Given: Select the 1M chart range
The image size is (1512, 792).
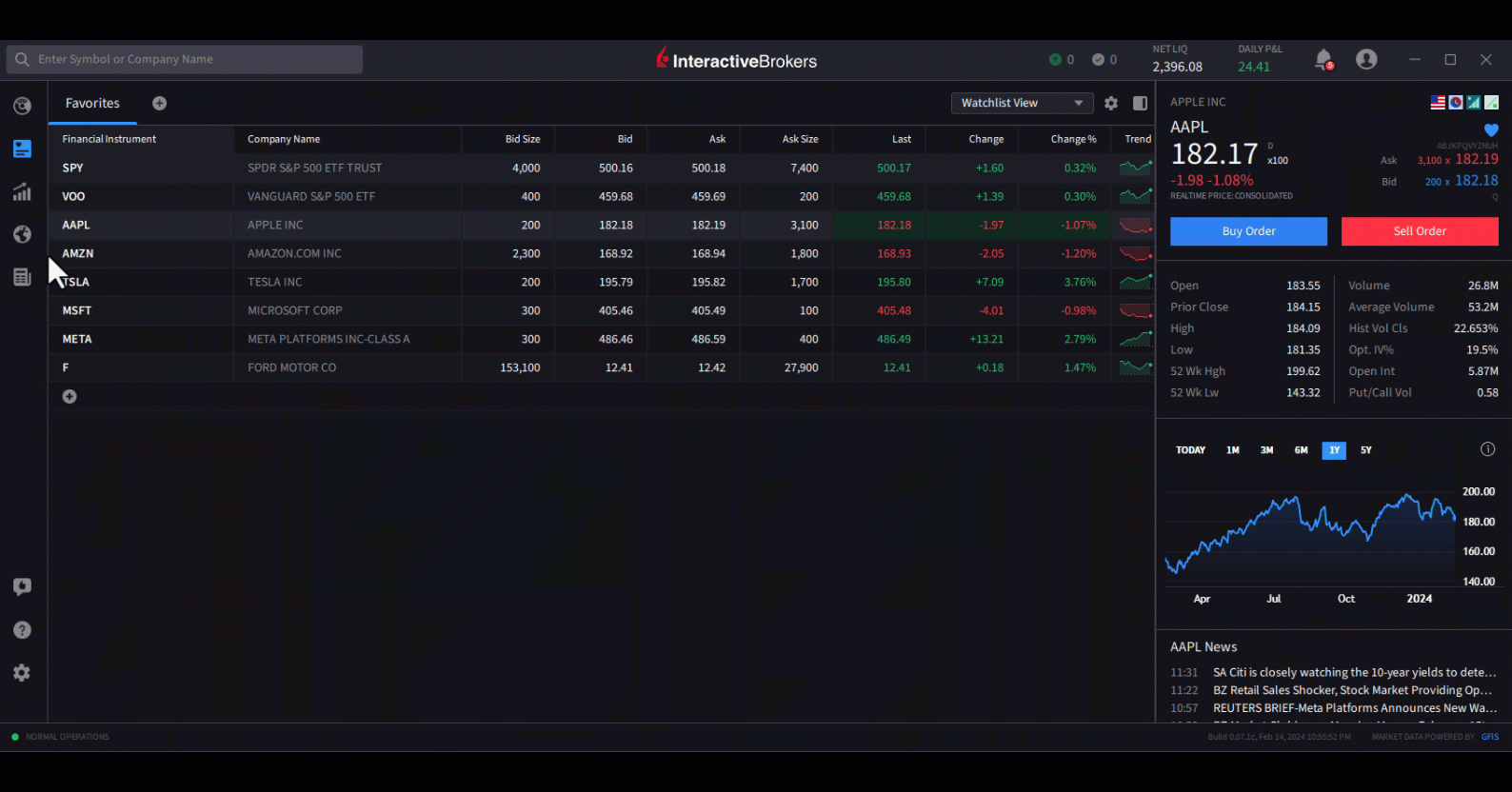Looking at the screenshot, I should pos(1233,450).
